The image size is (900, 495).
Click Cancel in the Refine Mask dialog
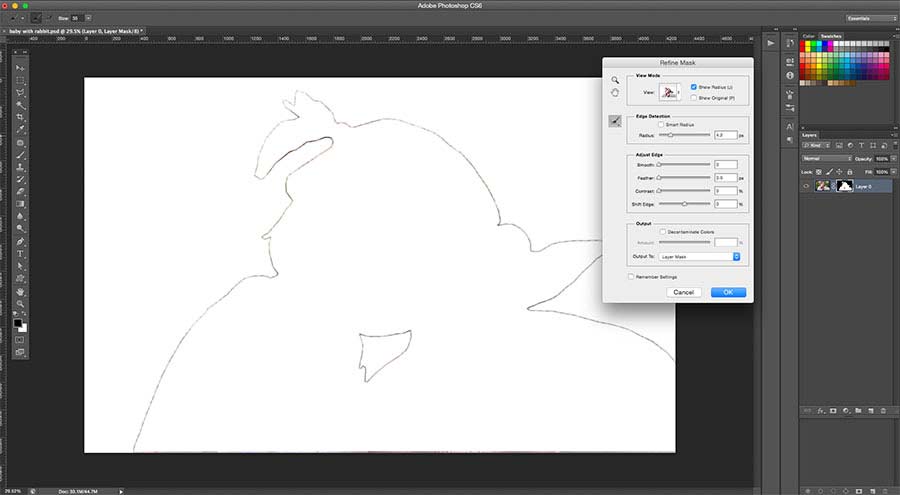pyautogui.click(x=684, y=292)
